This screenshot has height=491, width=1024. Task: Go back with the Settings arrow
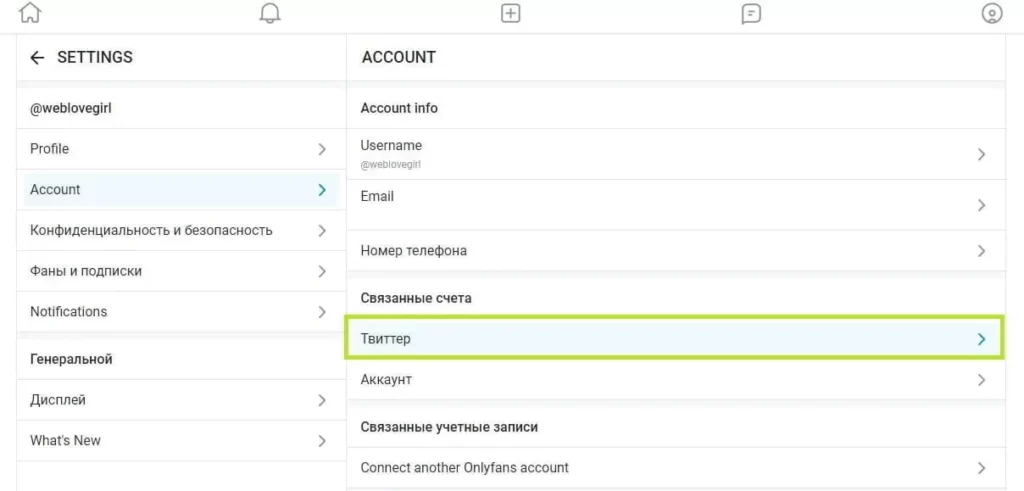pos(37,57)
